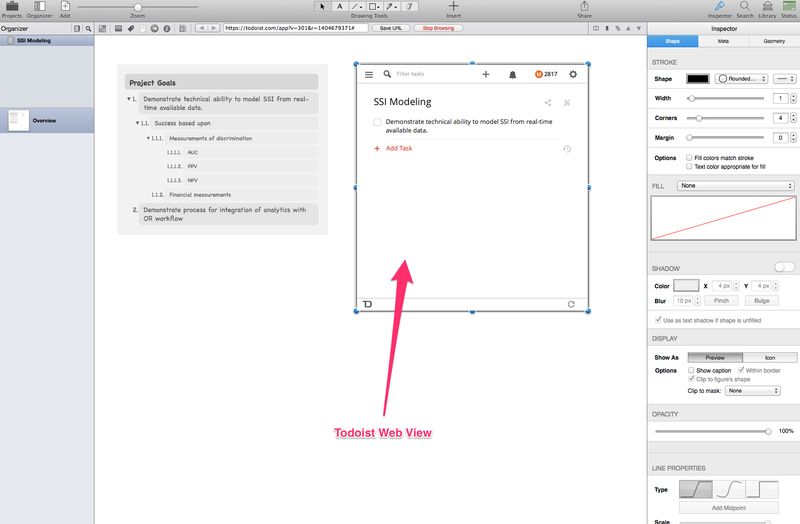Enable the Show caption checkbox

tap(691, 370)
